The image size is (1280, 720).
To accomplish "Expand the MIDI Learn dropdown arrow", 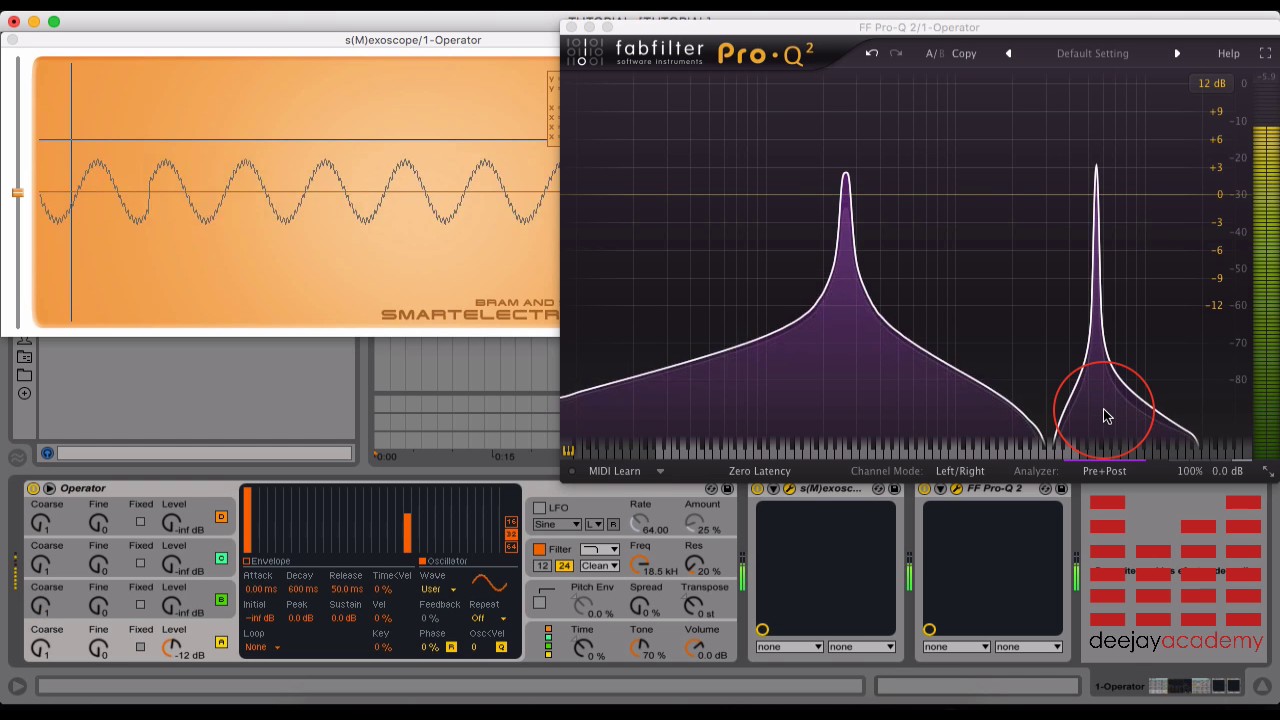I will pos(660,471).
